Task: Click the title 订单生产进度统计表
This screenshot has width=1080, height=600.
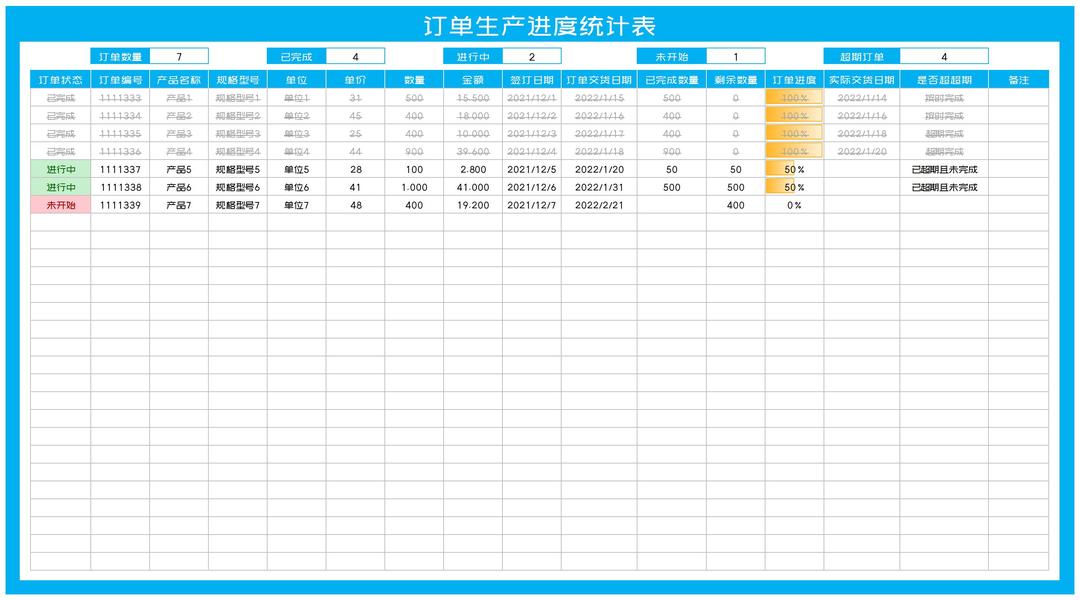Action: coord(539,26)
